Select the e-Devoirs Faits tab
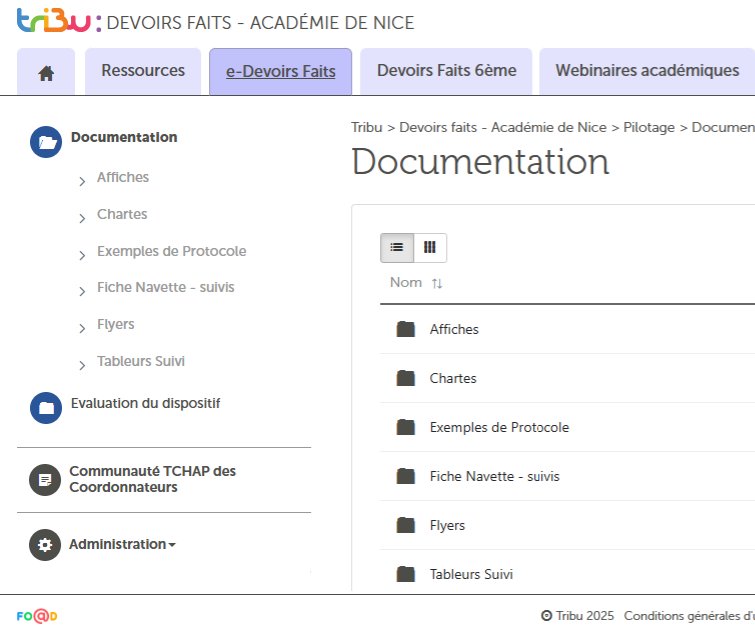Image resolution: width=755 pixels, height=630 pixels. 281,72
